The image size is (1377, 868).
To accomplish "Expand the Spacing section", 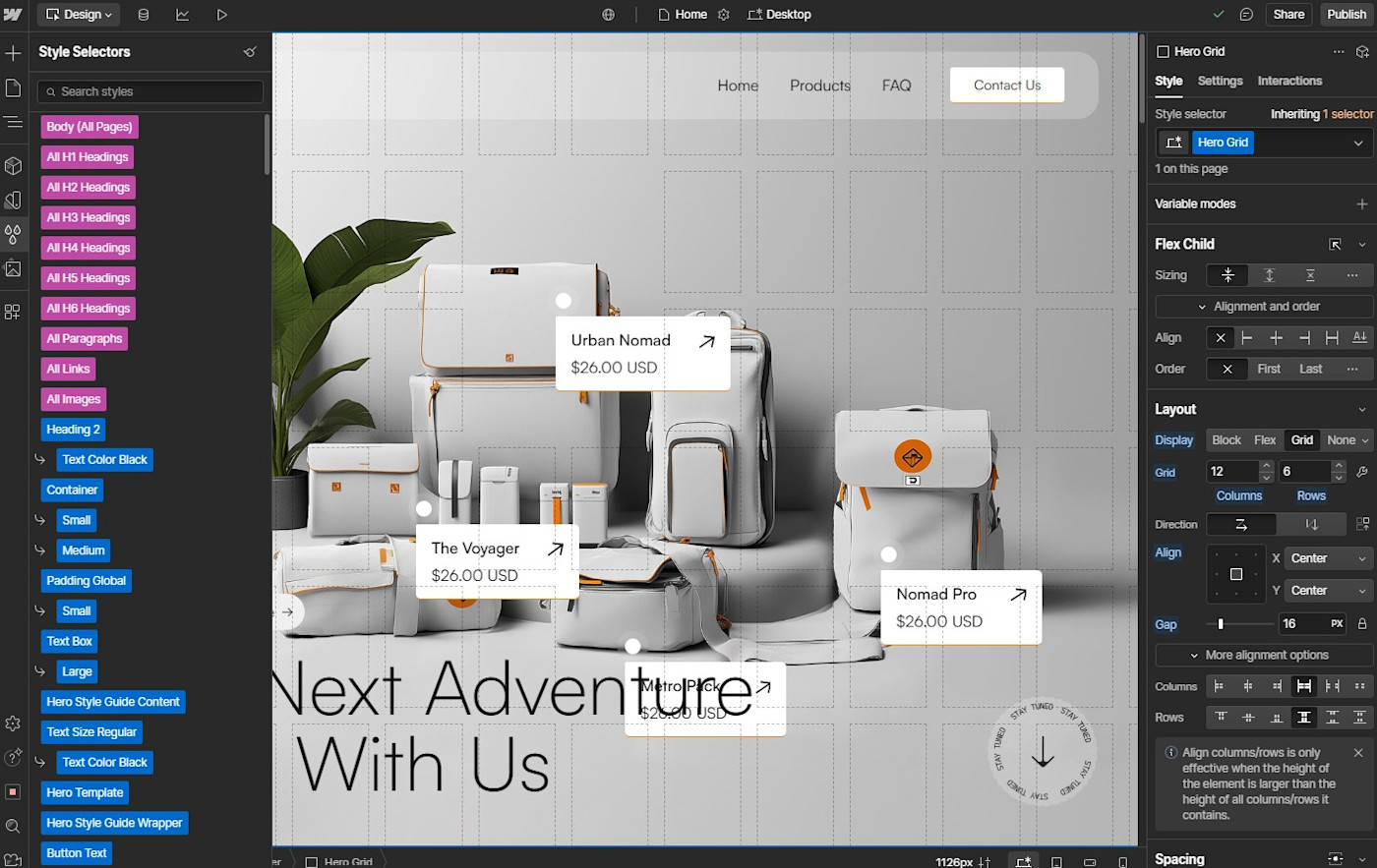I will click(x=1362, y=859).
